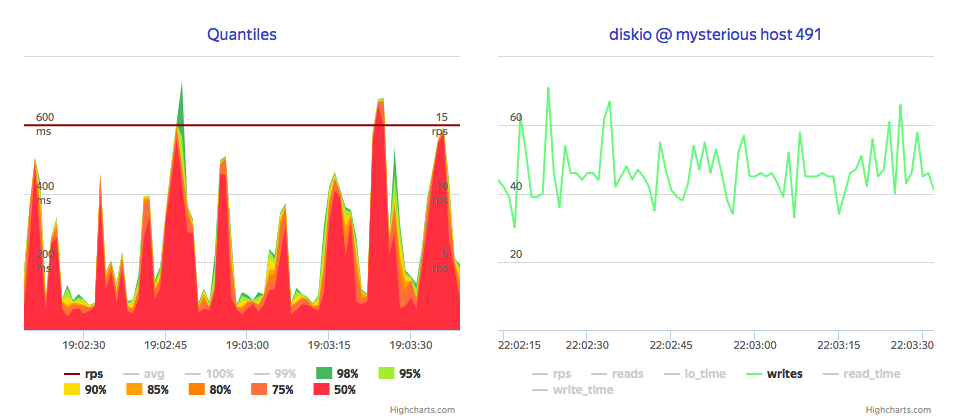Show the io_time series in diskio chart

click(x=694, y=374)
